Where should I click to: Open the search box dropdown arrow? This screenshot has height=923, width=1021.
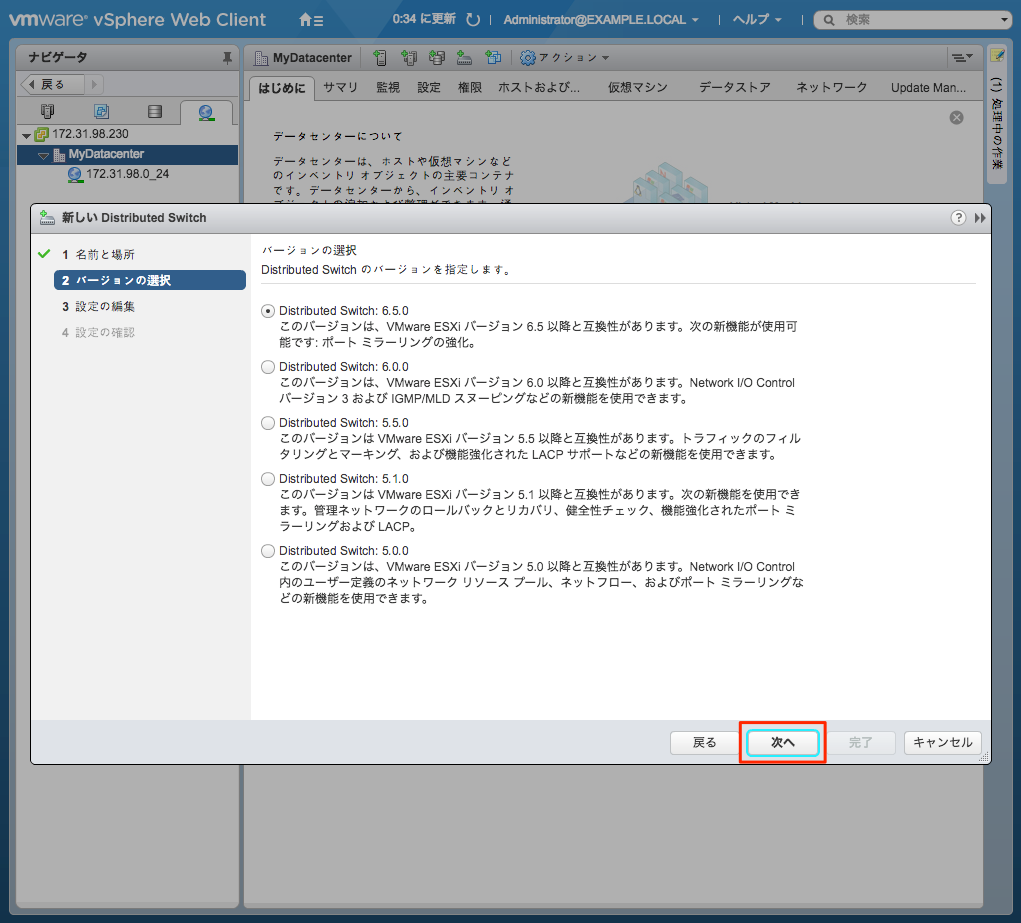(x=1003, y=20)
